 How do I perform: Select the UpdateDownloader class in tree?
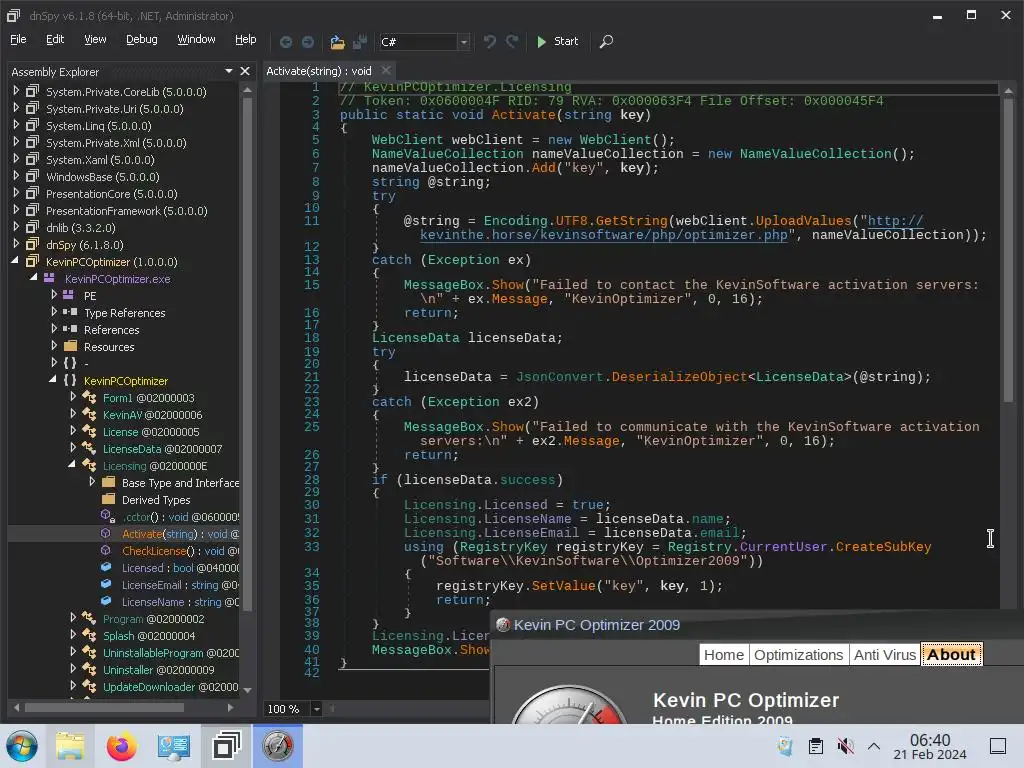170,686
